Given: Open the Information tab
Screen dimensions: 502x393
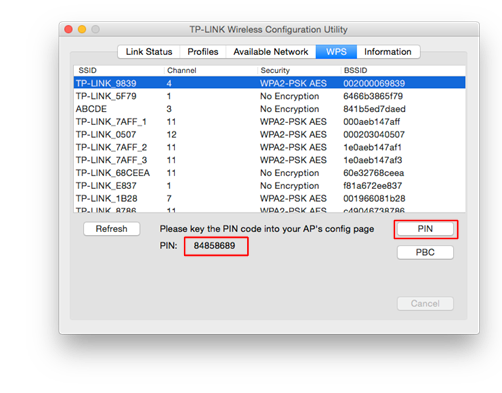Looking at the screenshot, I should [x=388, y=52].
